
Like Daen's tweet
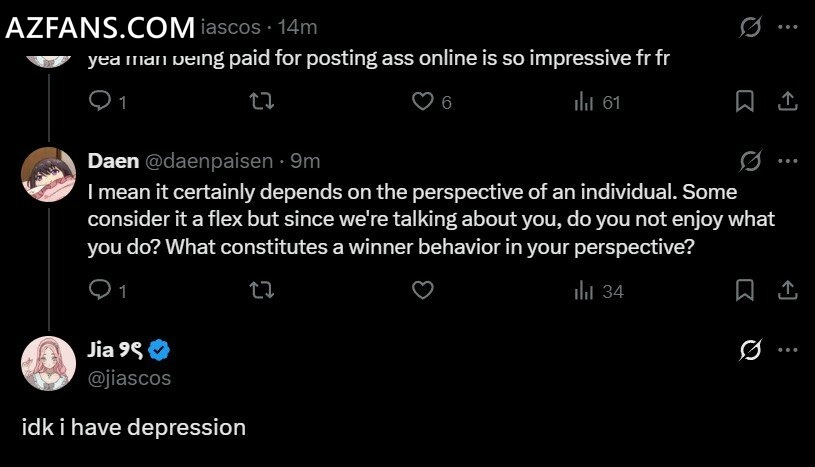[423, 290]
